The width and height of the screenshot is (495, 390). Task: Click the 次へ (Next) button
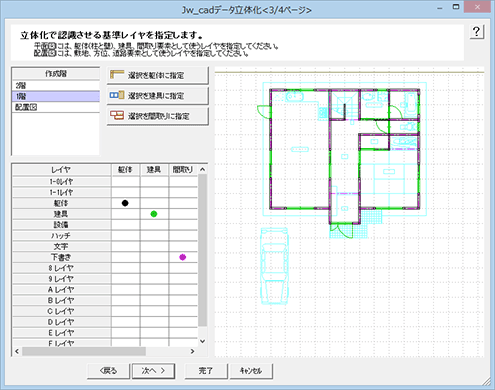[x=153, y=371]
